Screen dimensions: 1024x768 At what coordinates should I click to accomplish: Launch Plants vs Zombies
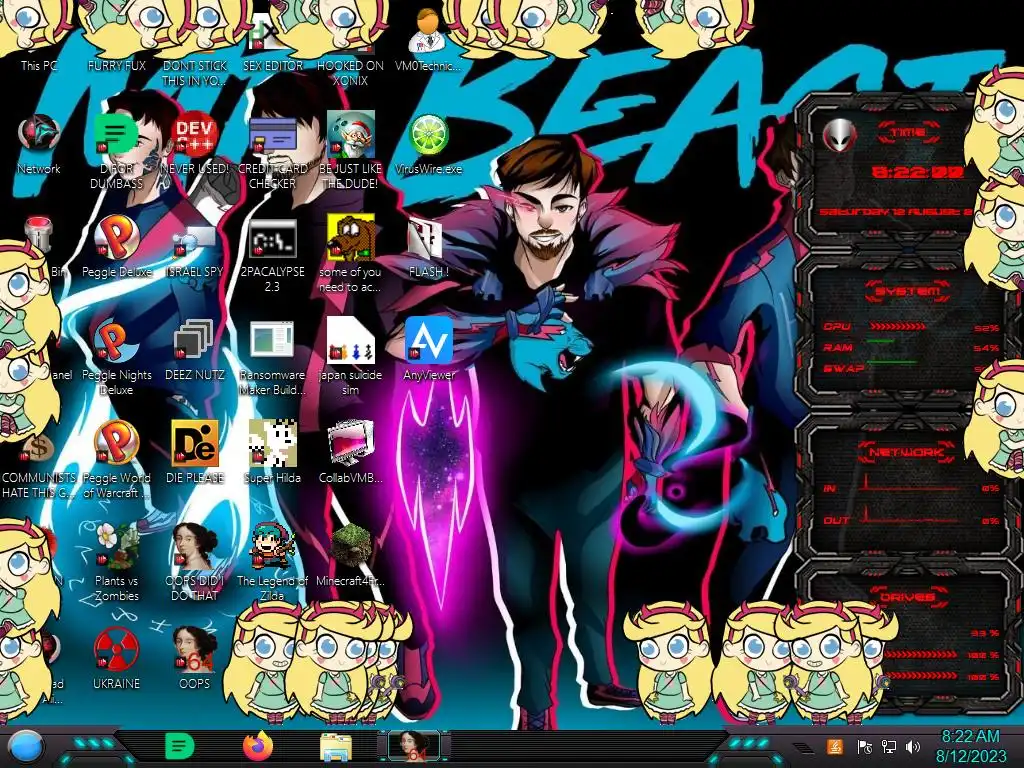[116, 562]
